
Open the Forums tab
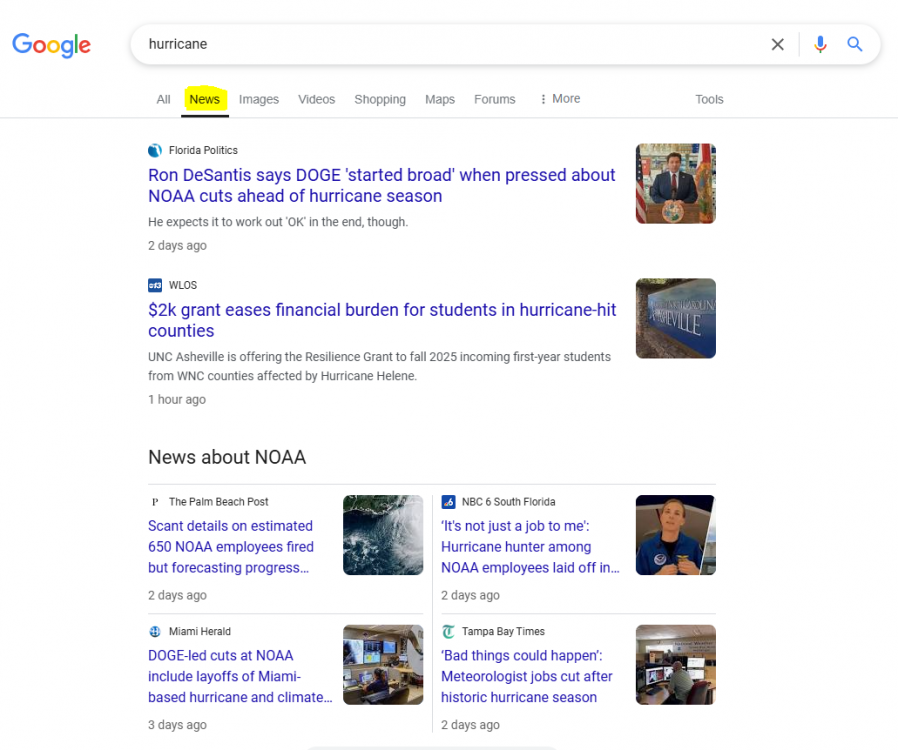(494, 99)
